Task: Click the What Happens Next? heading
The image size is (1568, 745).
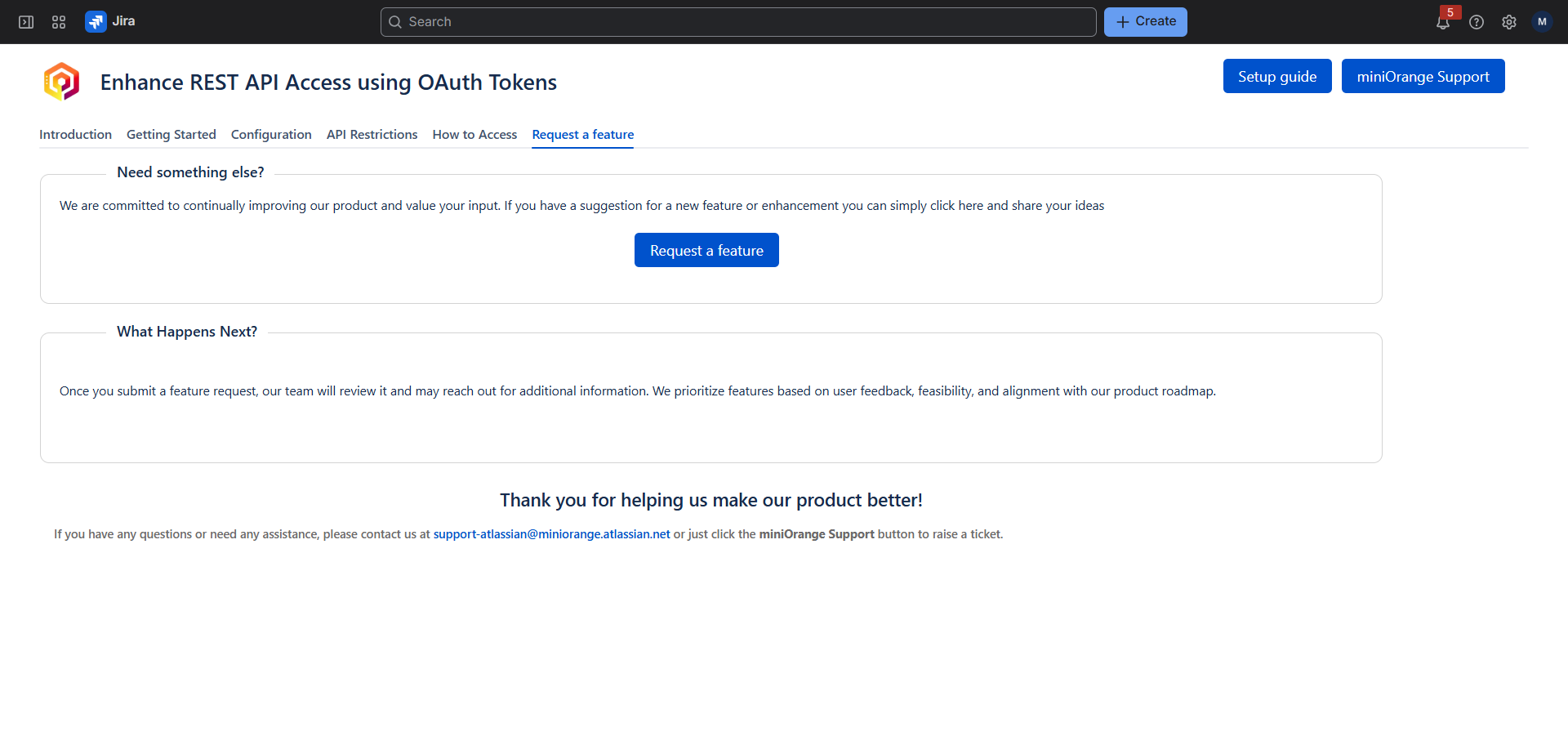Action: pos(187,332)
